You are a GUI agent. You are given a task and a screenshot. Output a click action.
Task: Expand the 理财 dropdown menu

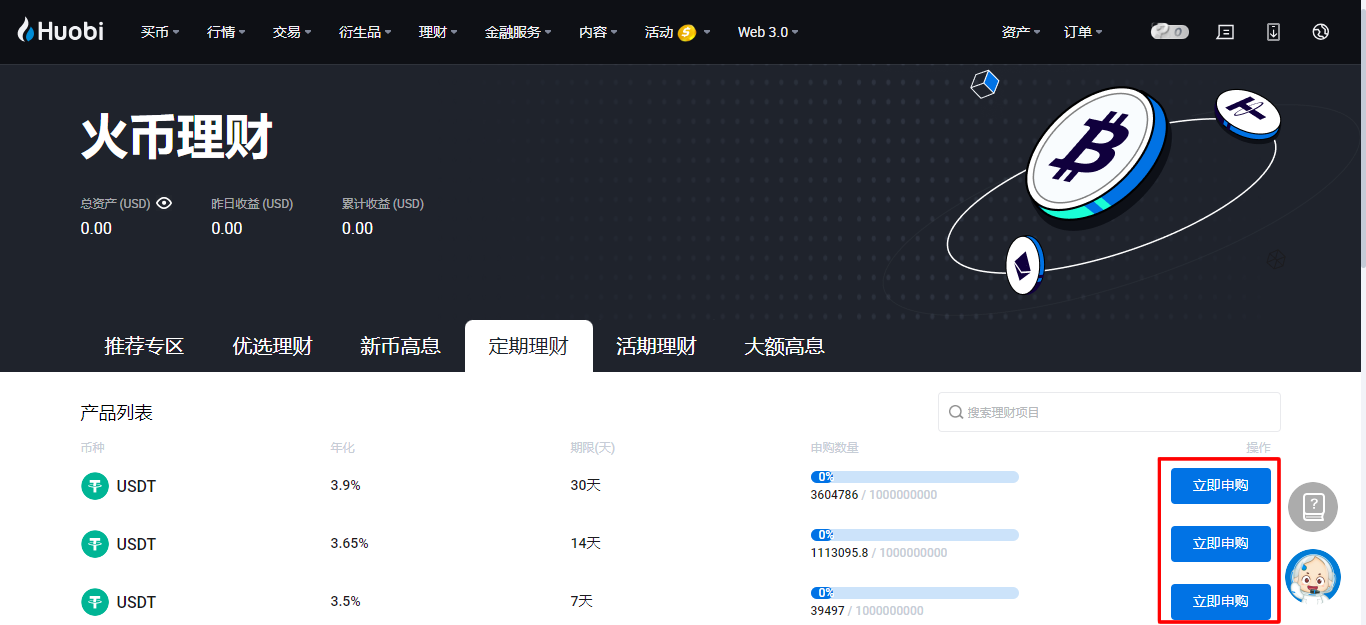[438, 32]
